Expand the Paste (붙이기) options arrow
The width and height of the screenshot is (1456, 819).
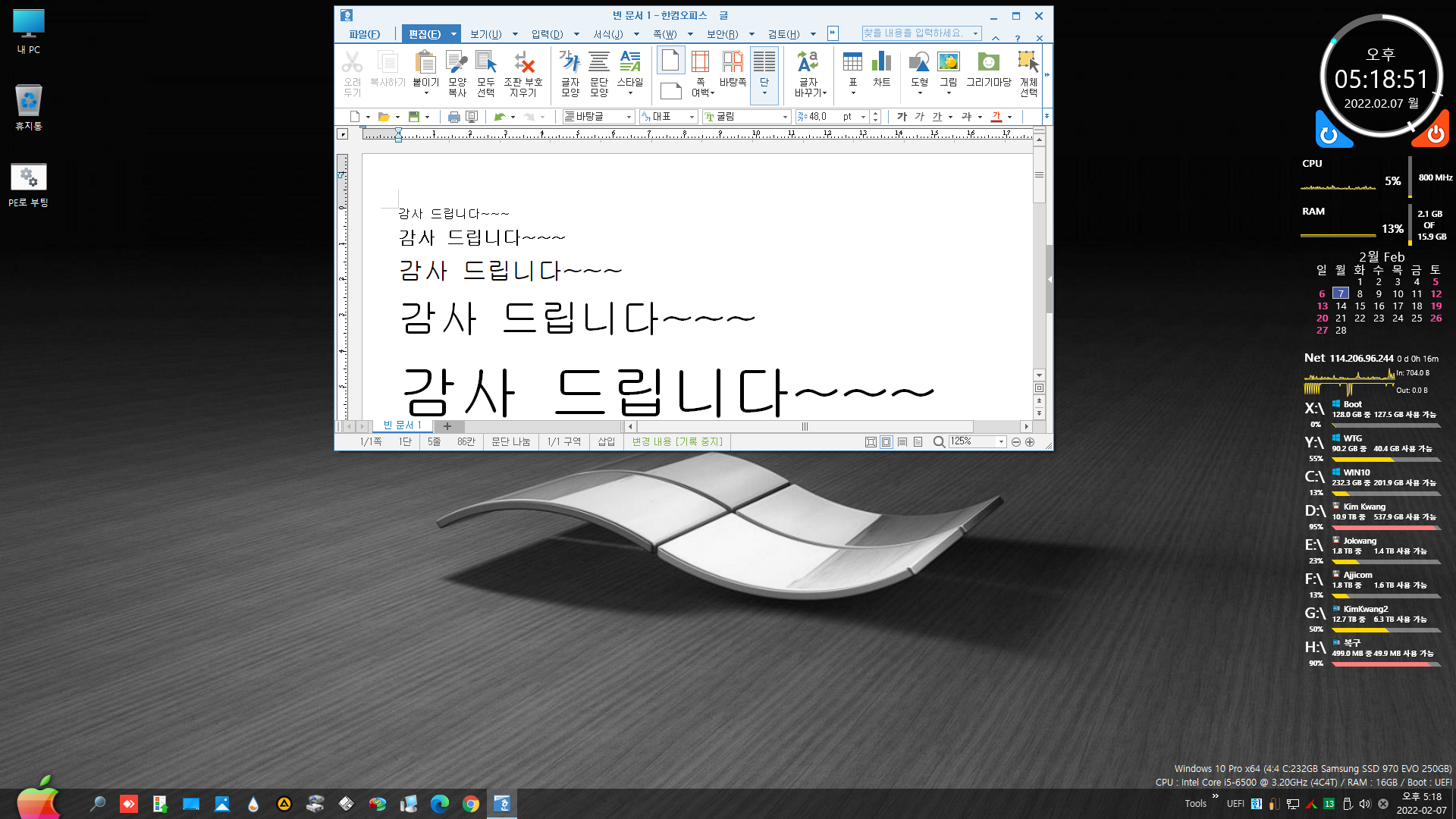pos(426,93)
